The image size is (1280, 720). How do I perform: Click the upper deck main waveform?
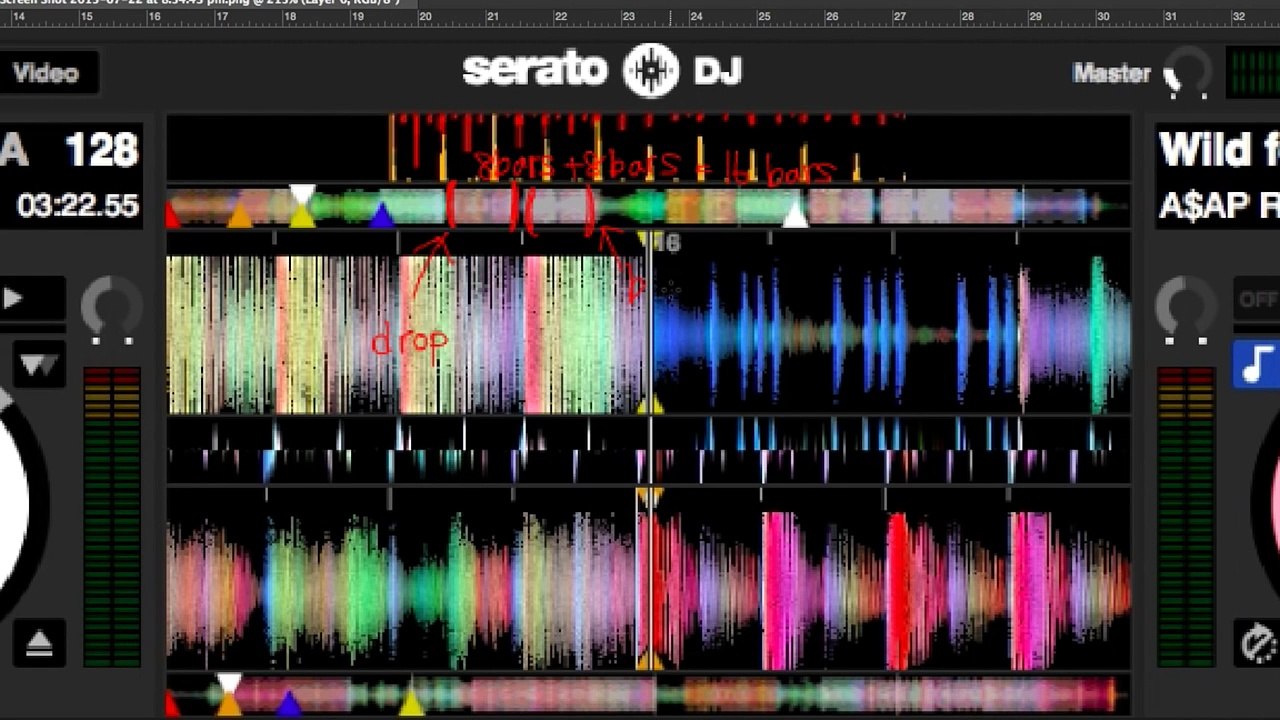[x=648, y=334]
